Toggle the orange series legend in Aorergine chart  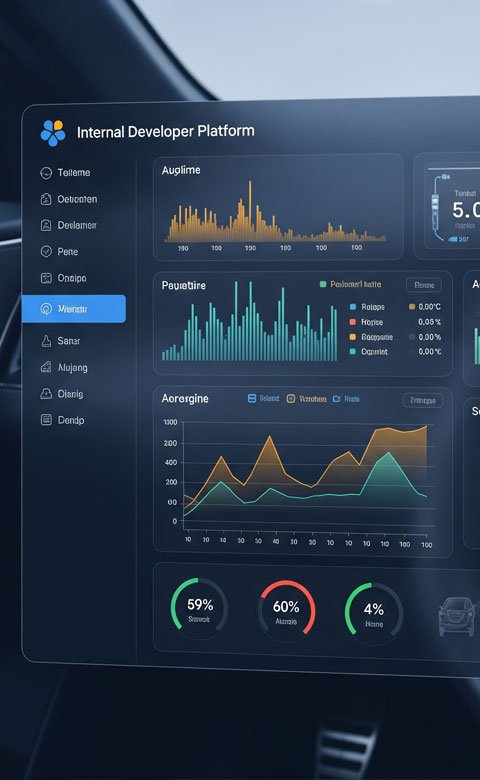(306, 399)
